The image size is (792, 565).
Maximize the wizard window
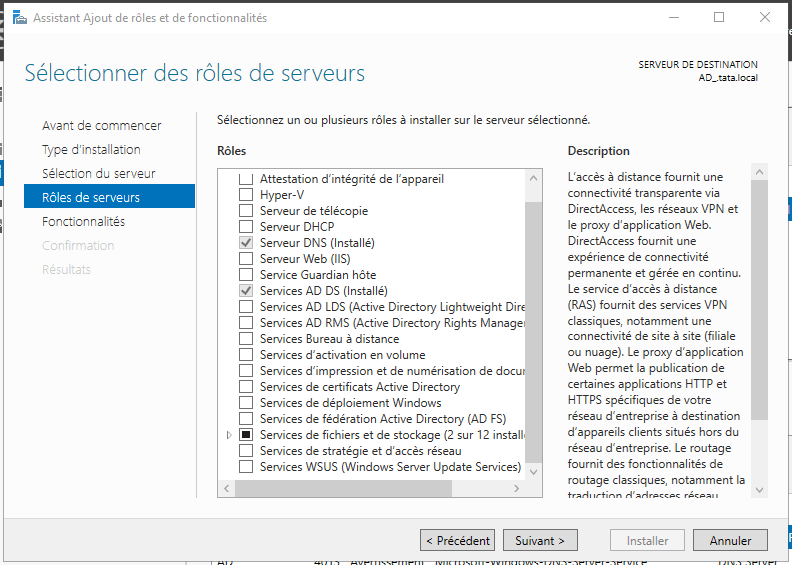(719, 17)
